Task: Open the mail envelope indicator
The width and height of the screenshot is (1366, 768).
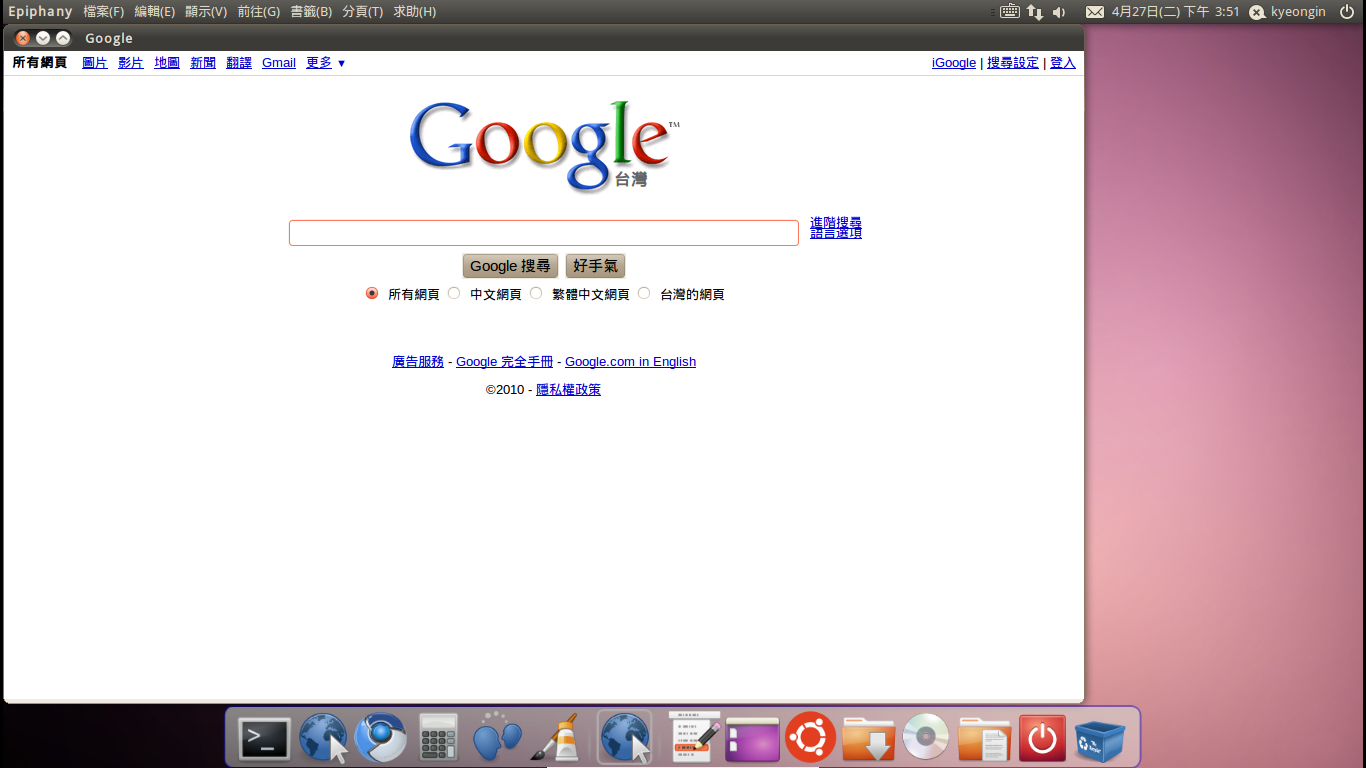Action: (x=1095, y=12)
